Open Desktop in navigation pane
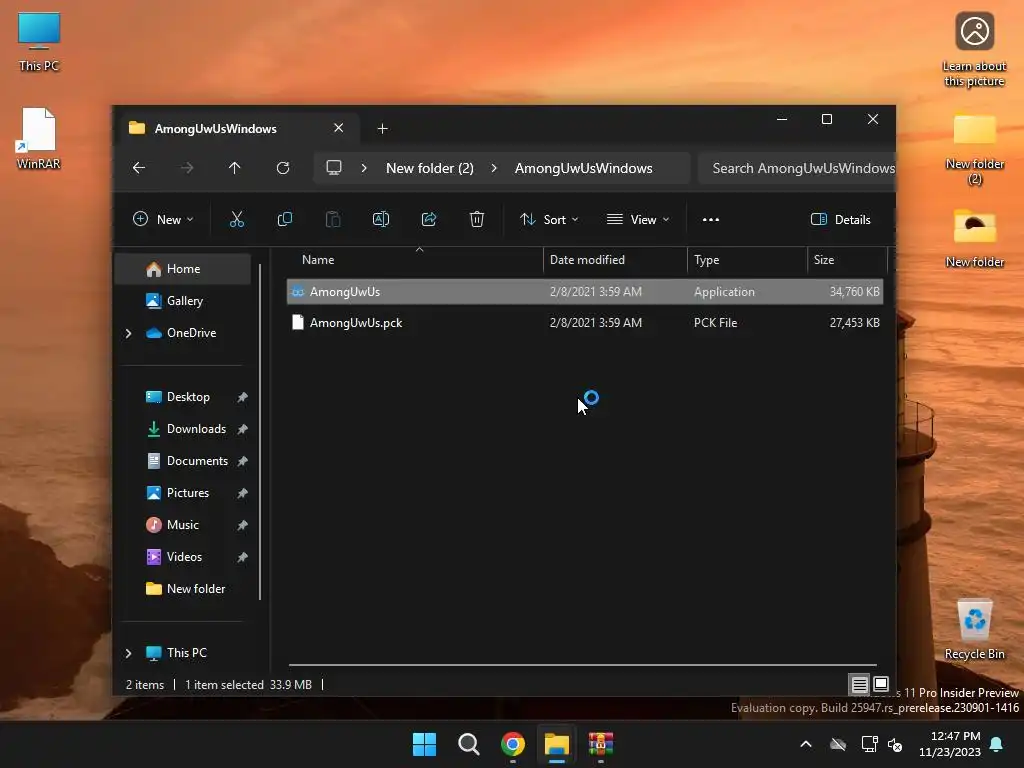The width and height of the screenshot is (1024, 768). (x=183, y=397)
